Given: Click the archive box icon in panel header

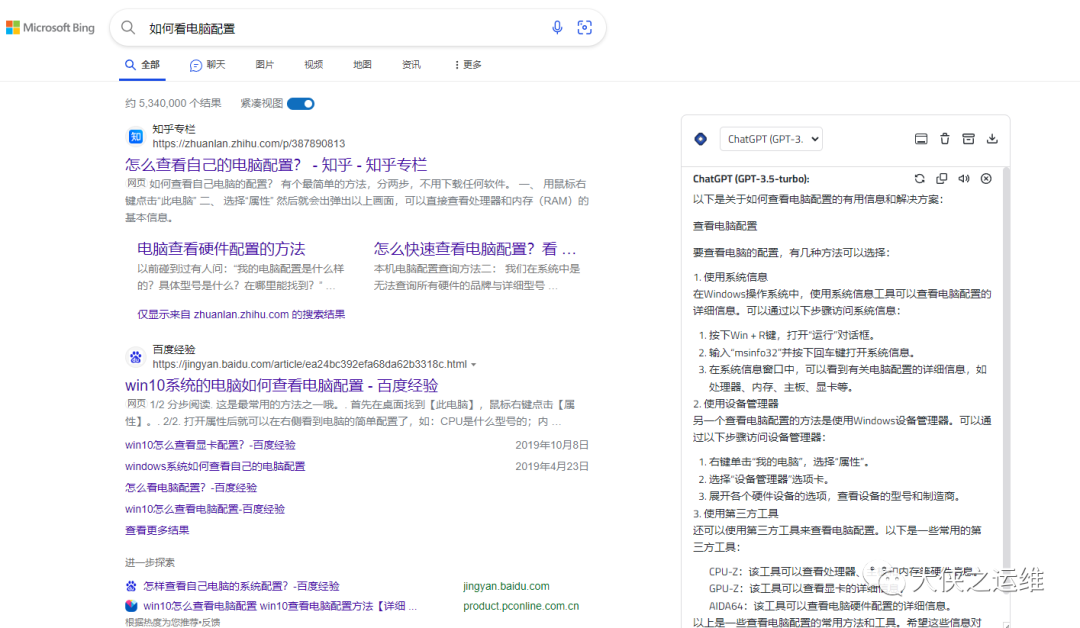Looking at the screenshot, I should tap(968, 138).
